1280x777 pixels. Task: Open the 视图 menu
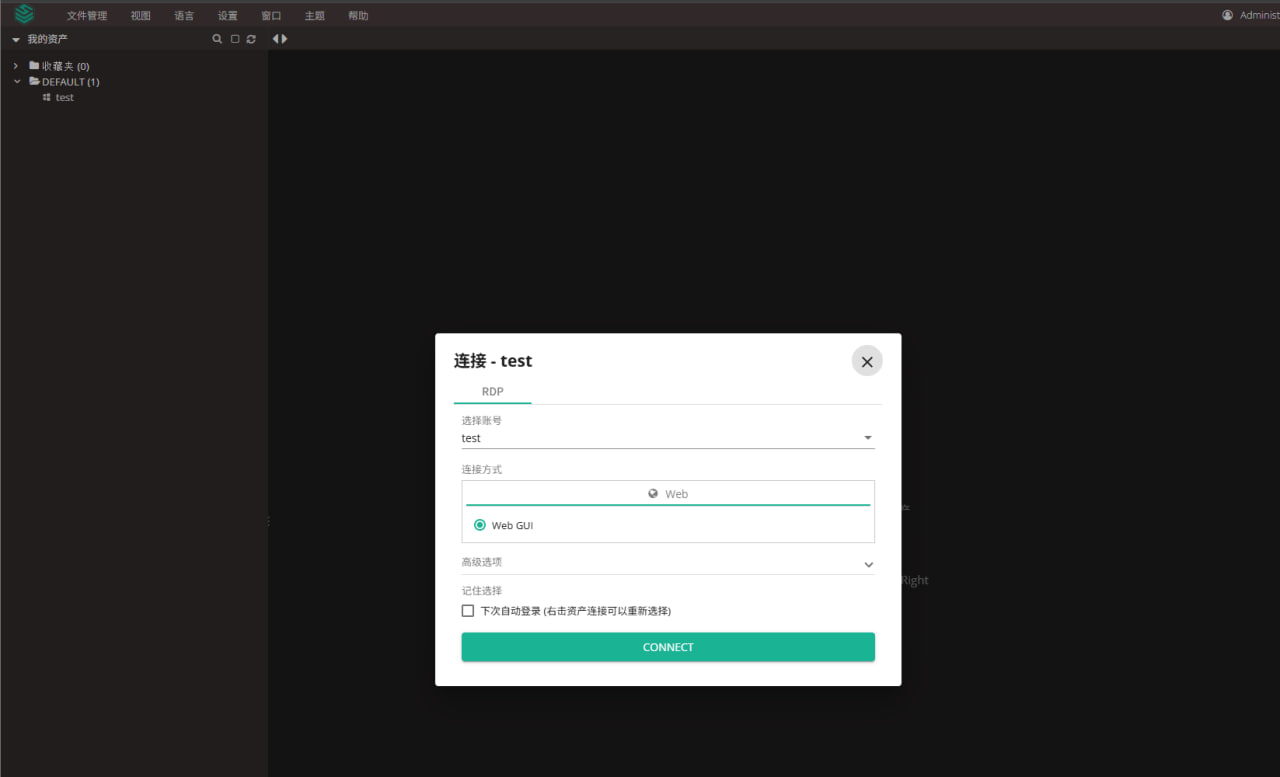coord(140,16)
